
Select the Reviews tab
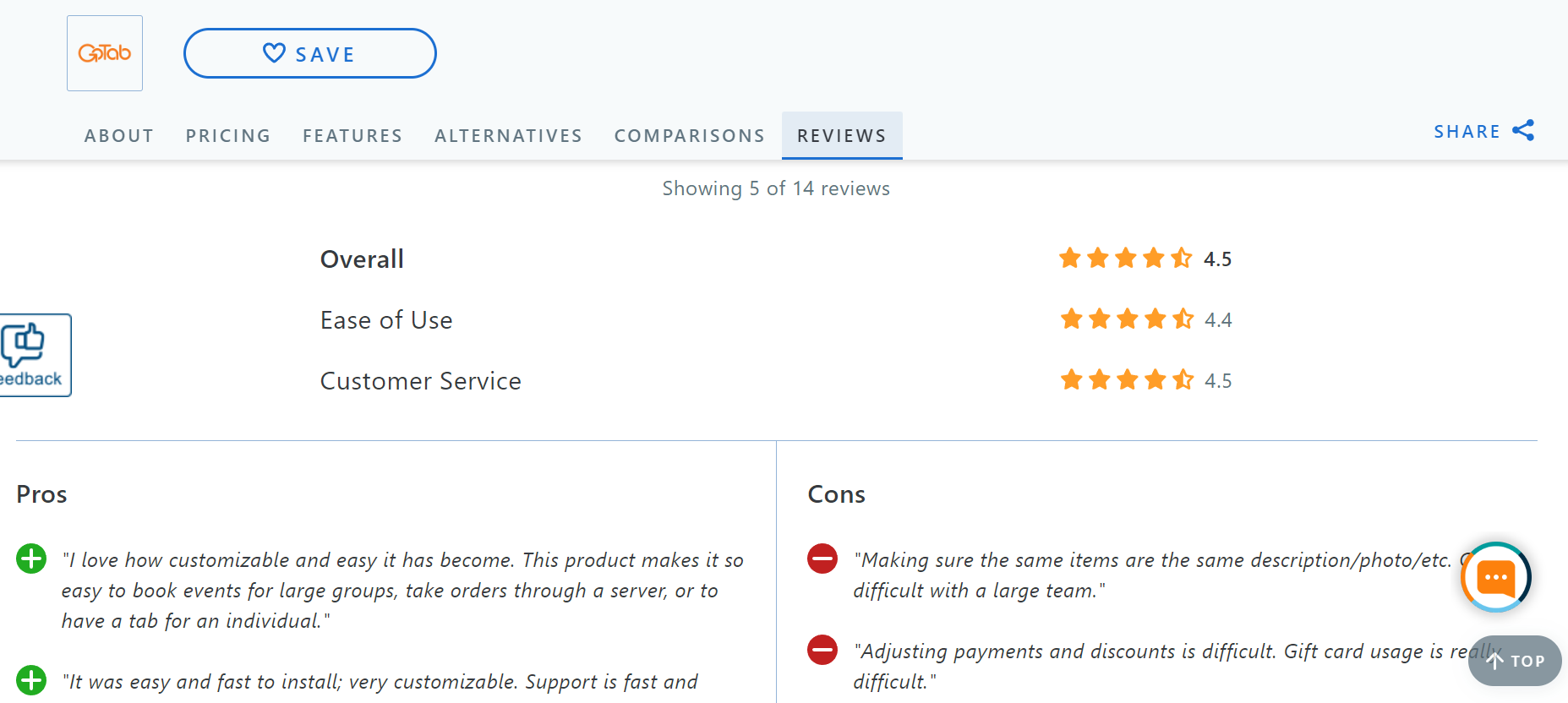point(842,135)
